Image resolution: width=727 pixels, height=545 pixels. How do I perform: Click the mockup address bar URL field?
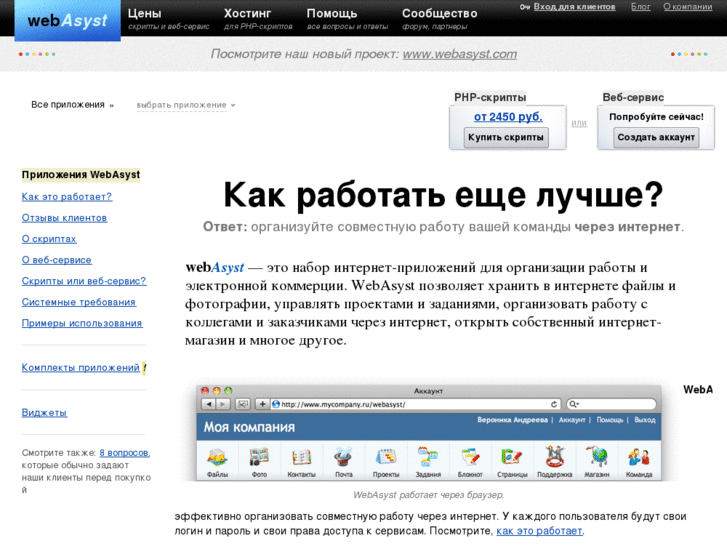click(x=416, y=404)
